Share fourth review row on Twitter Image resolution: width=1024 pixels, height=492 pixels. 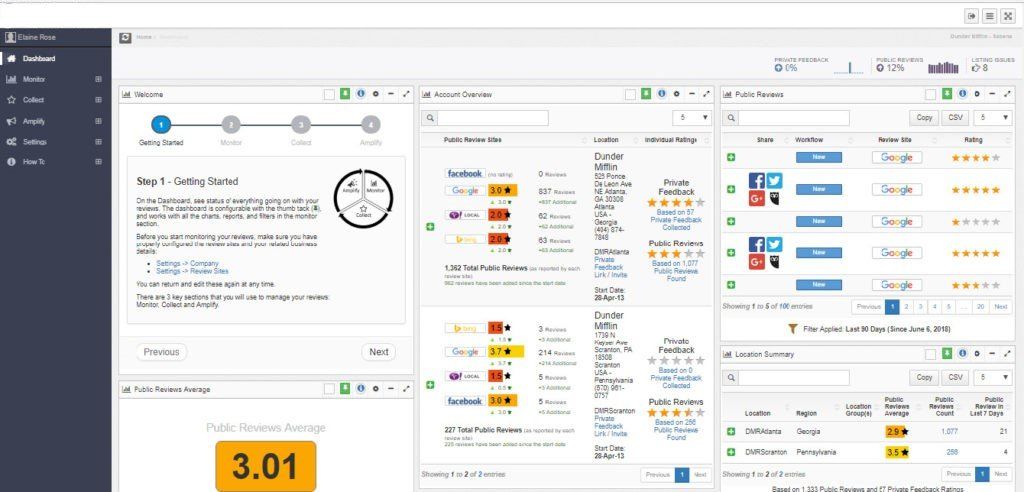pos(774,244)
